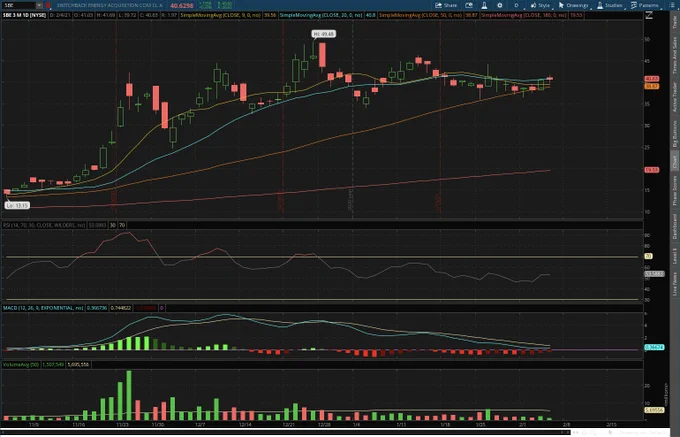Click the pointer icon in bottom bar
This screenshot has height=437, width=680.
[x=610, y=432]
